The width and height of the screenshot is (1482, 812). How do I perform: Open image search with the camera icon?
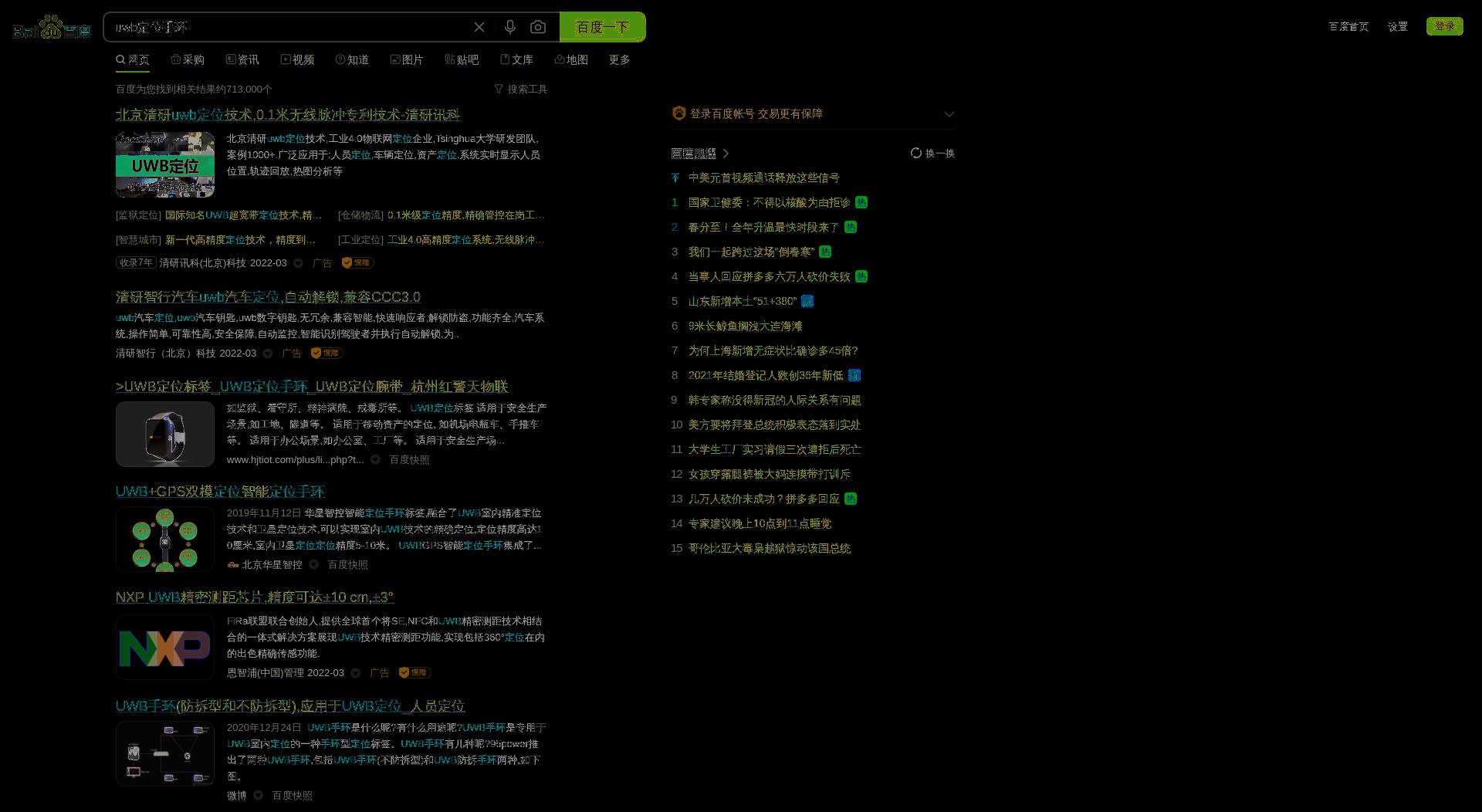(538, 27)
